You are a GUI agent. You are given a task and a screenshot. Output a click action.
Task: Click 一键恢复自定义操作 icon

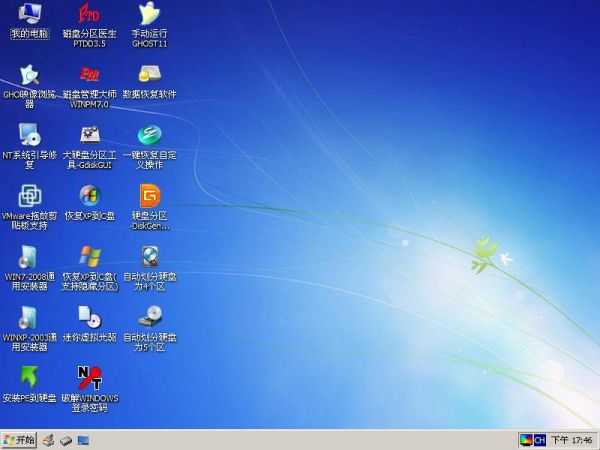pyautogui.click(x=149, y=136)
